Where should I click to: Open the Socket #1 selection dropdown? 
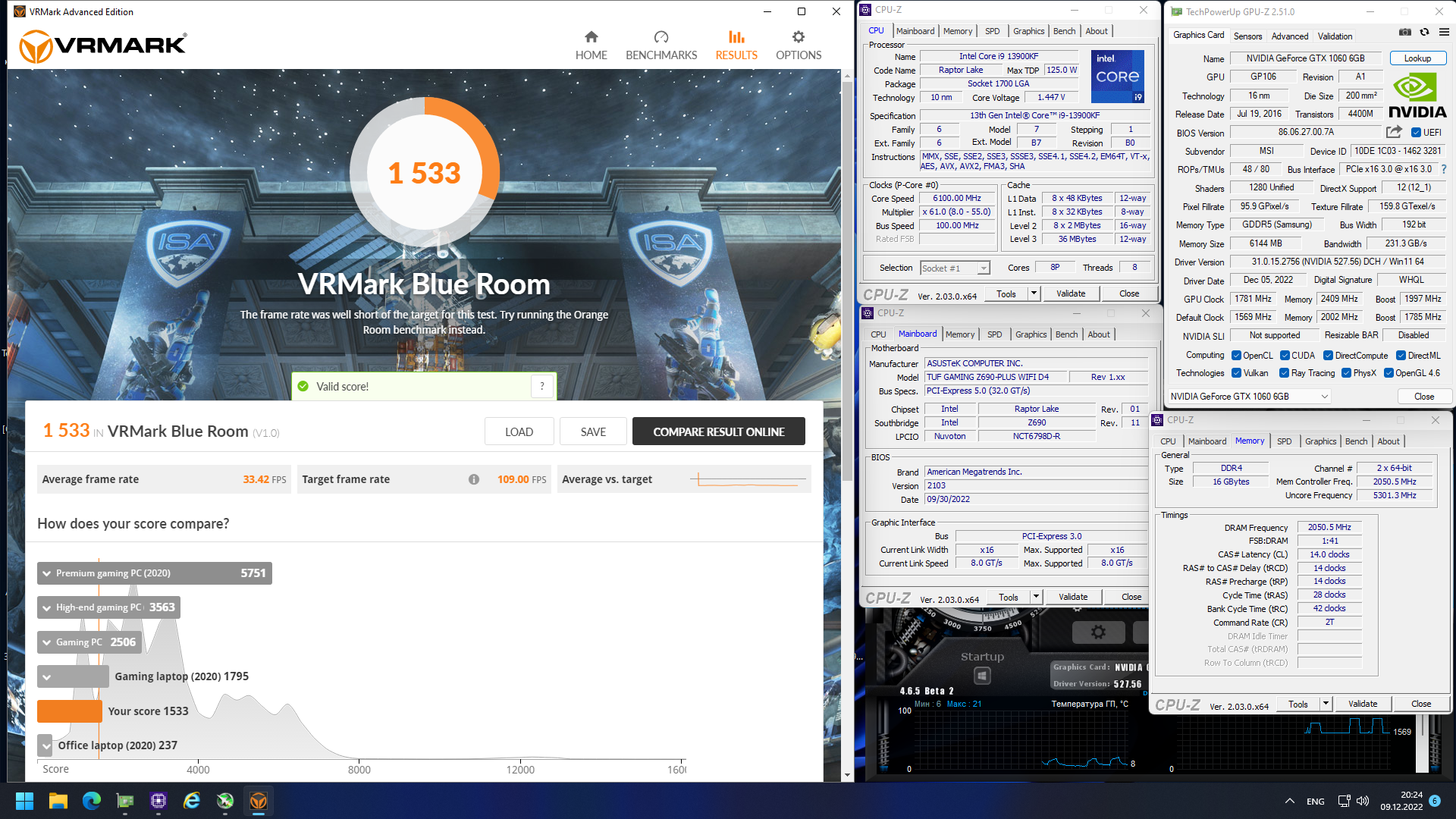955,268
